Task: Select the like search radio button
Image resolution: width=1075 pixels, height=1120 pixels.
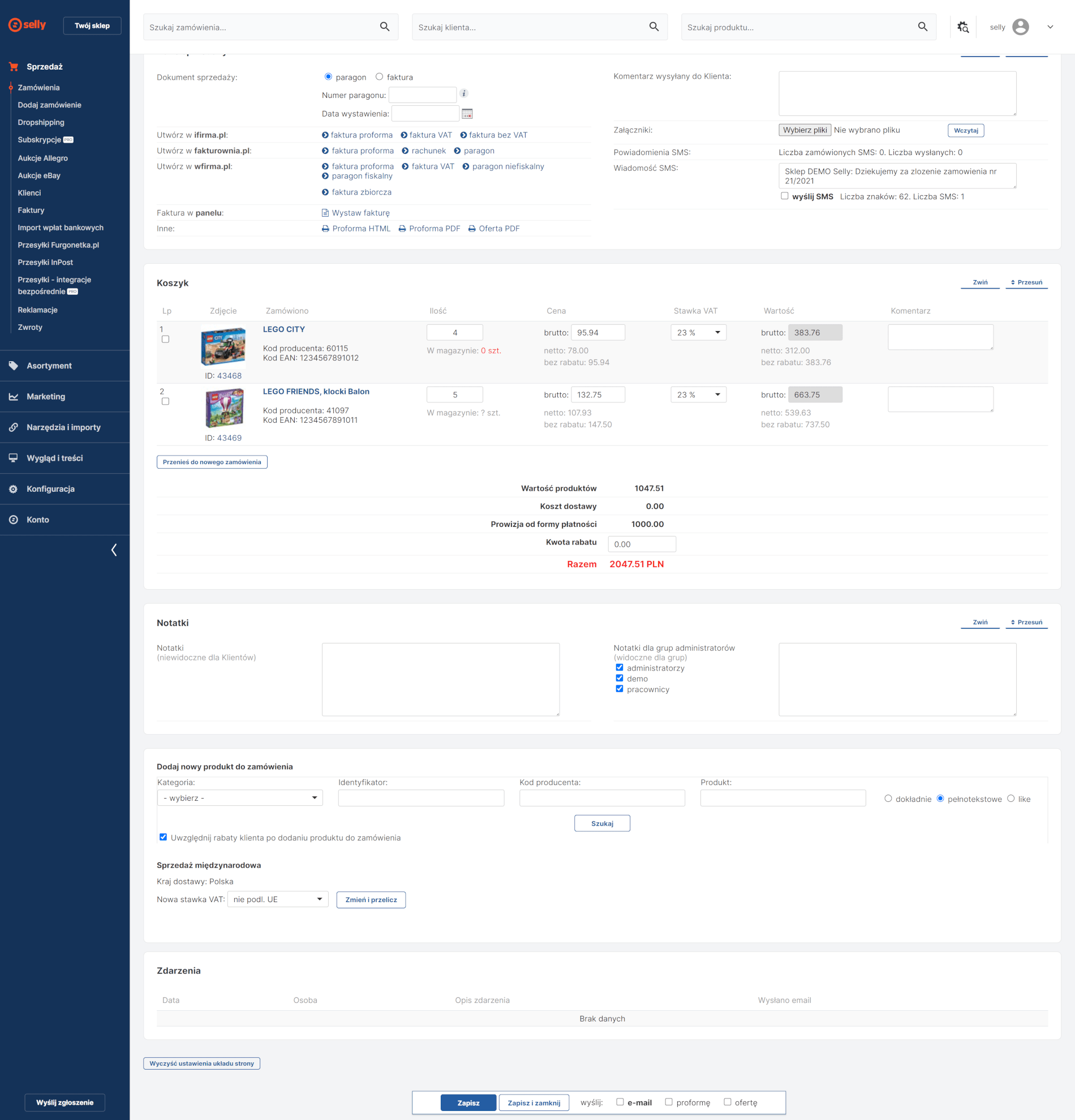Action: [x=1011, y=799]
